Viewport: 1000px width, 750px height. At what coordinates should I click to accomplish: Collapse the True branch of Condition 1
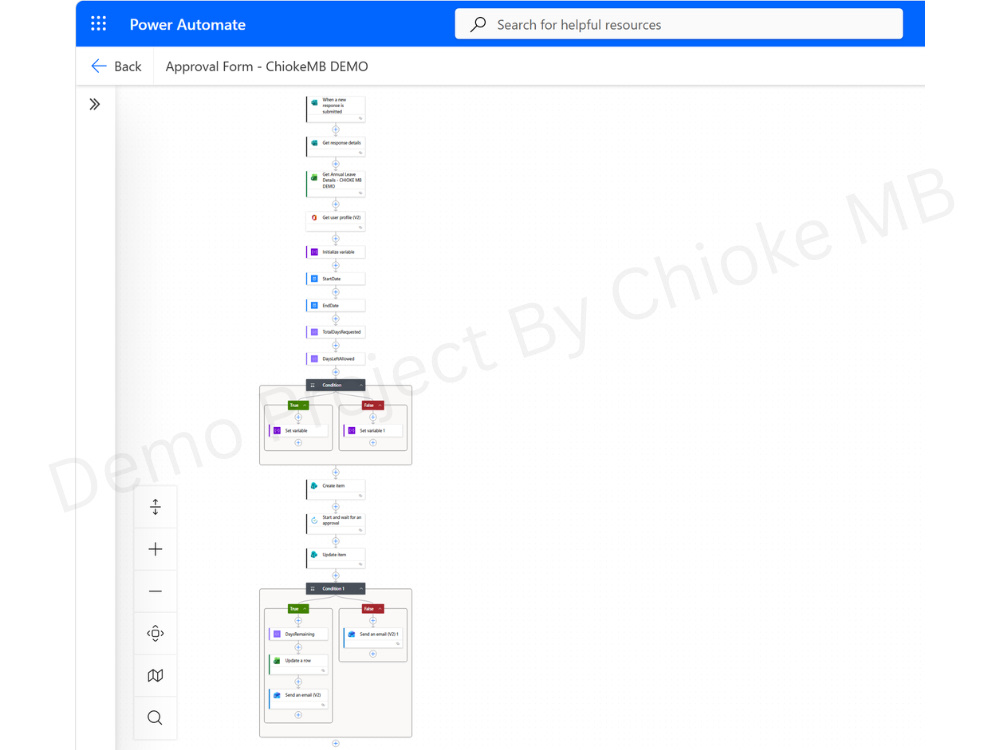305,609
